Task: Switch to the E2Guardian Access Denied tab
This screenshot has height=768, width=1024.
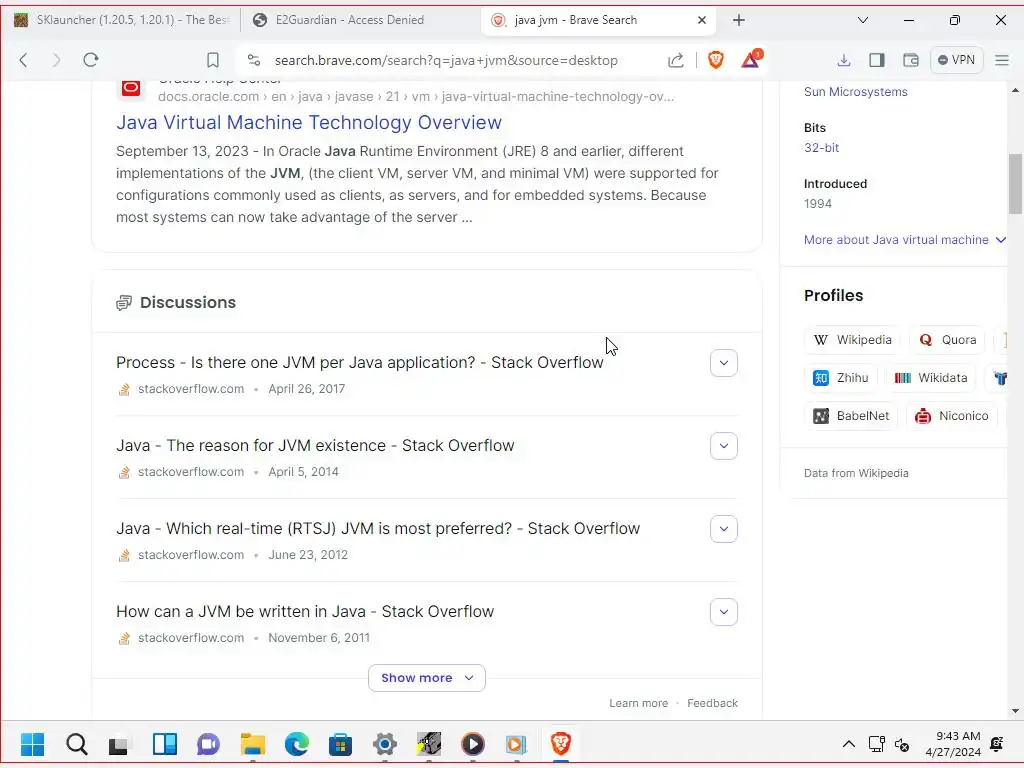Action: click(360, 20)
